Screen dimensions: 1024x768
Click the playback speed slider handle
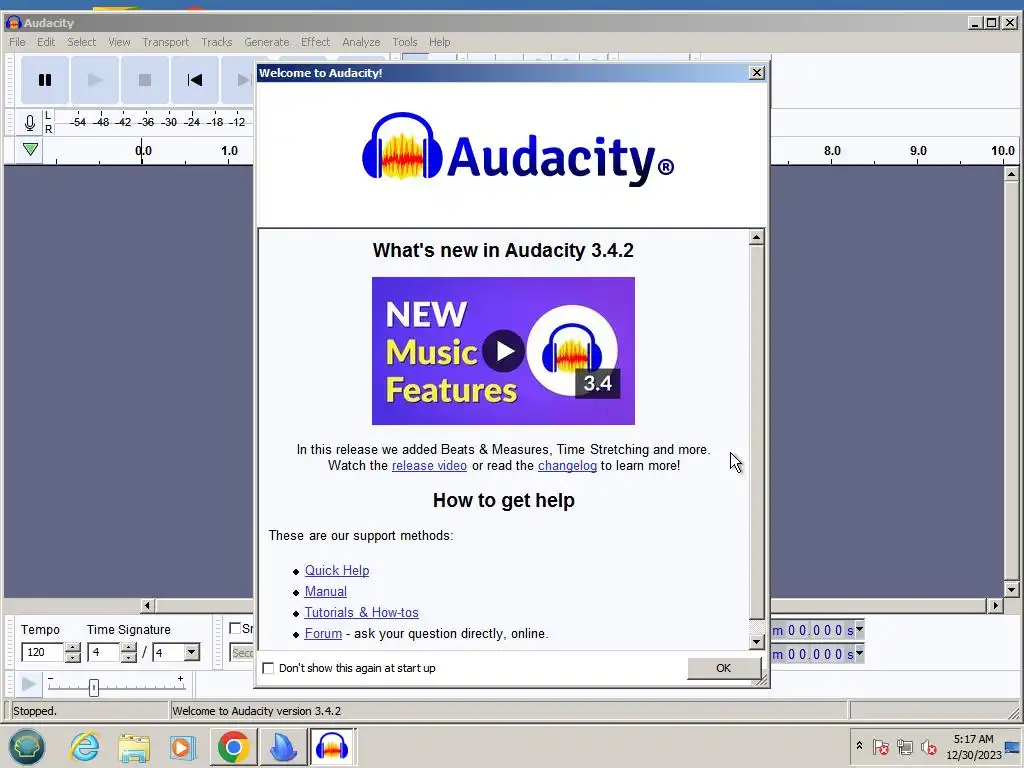[93, 687]
